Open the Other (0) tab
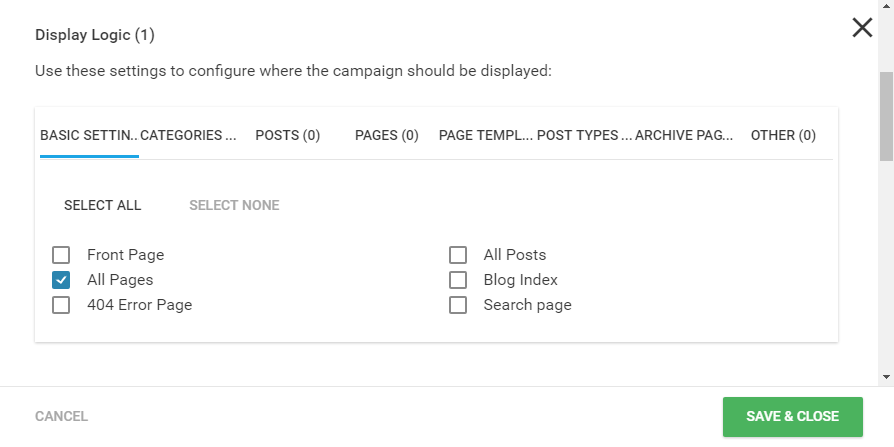The image size is (894, 447). pyautogui.click(x=783, y=135)
